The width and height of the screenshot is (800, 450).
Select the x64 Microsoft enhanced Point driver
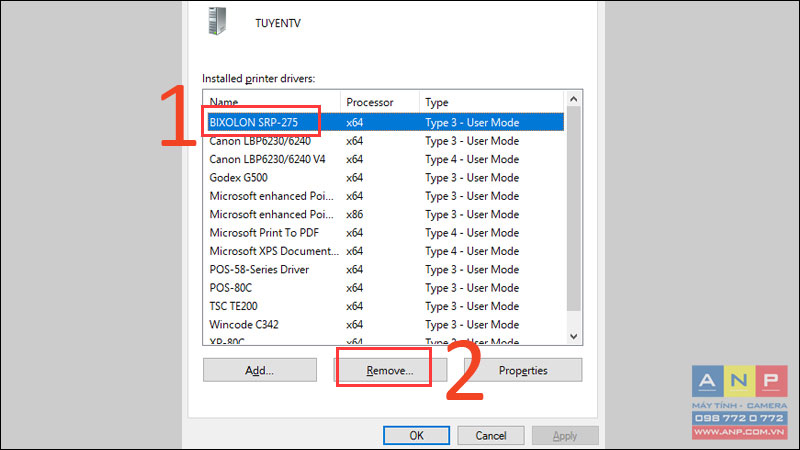coord(271,196)
